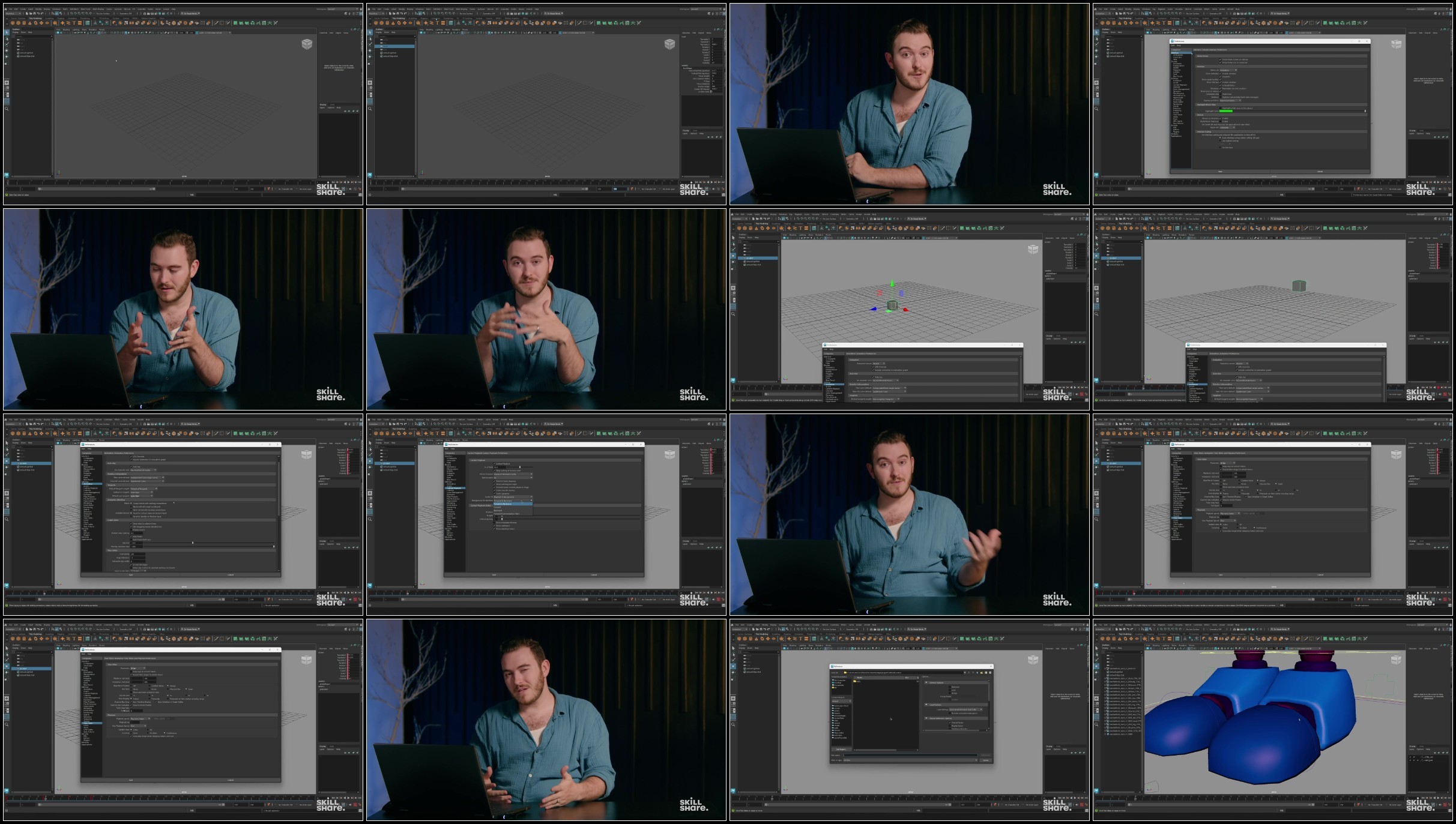The width and height of the screenshot is (1456, 824).
Task: Click Cancel button in the Reference dialog
Action: click(x=985, y=760)
